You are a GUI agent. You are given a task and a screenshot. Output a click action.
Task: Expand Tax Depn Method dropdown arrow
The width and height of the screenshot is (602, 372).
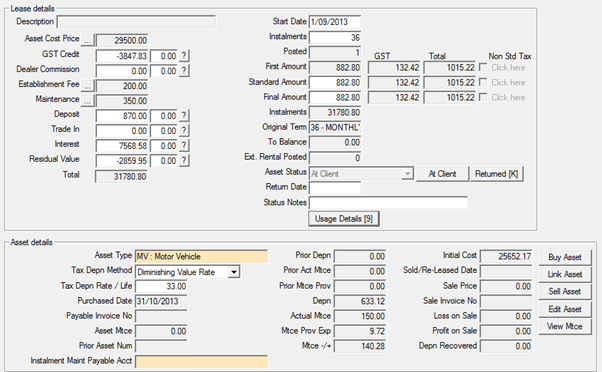[233, 272]
